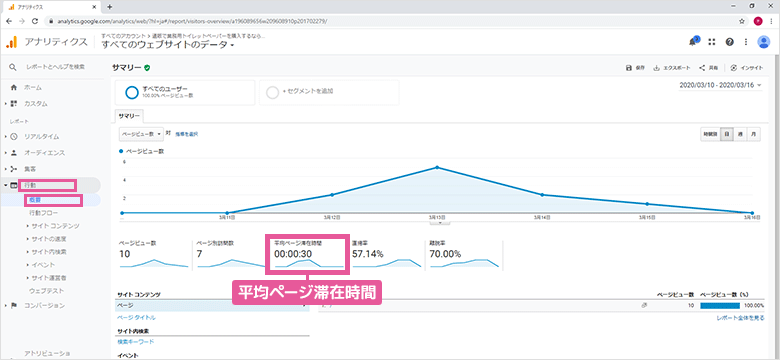The width and height of the screenshot is (780, 360).
Task: Open a new browser tab with plus
Action: 110,7
